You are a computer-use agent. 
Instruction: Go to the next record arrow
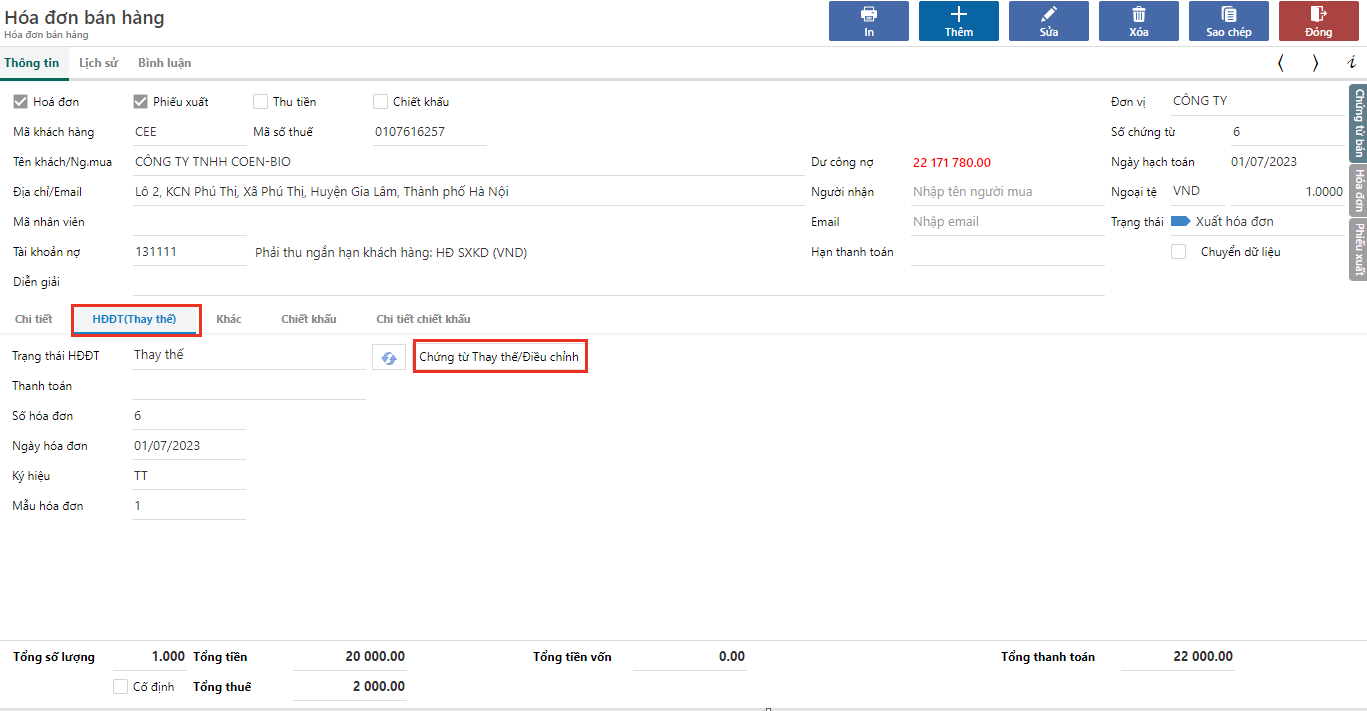pos(1315,63)
